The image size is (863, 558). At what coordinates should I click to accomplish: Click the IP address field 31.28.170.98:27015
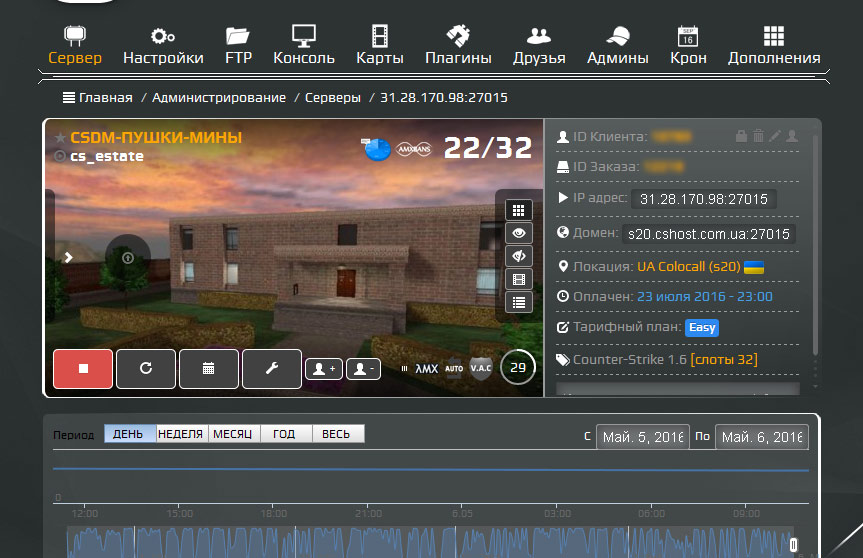703,199
